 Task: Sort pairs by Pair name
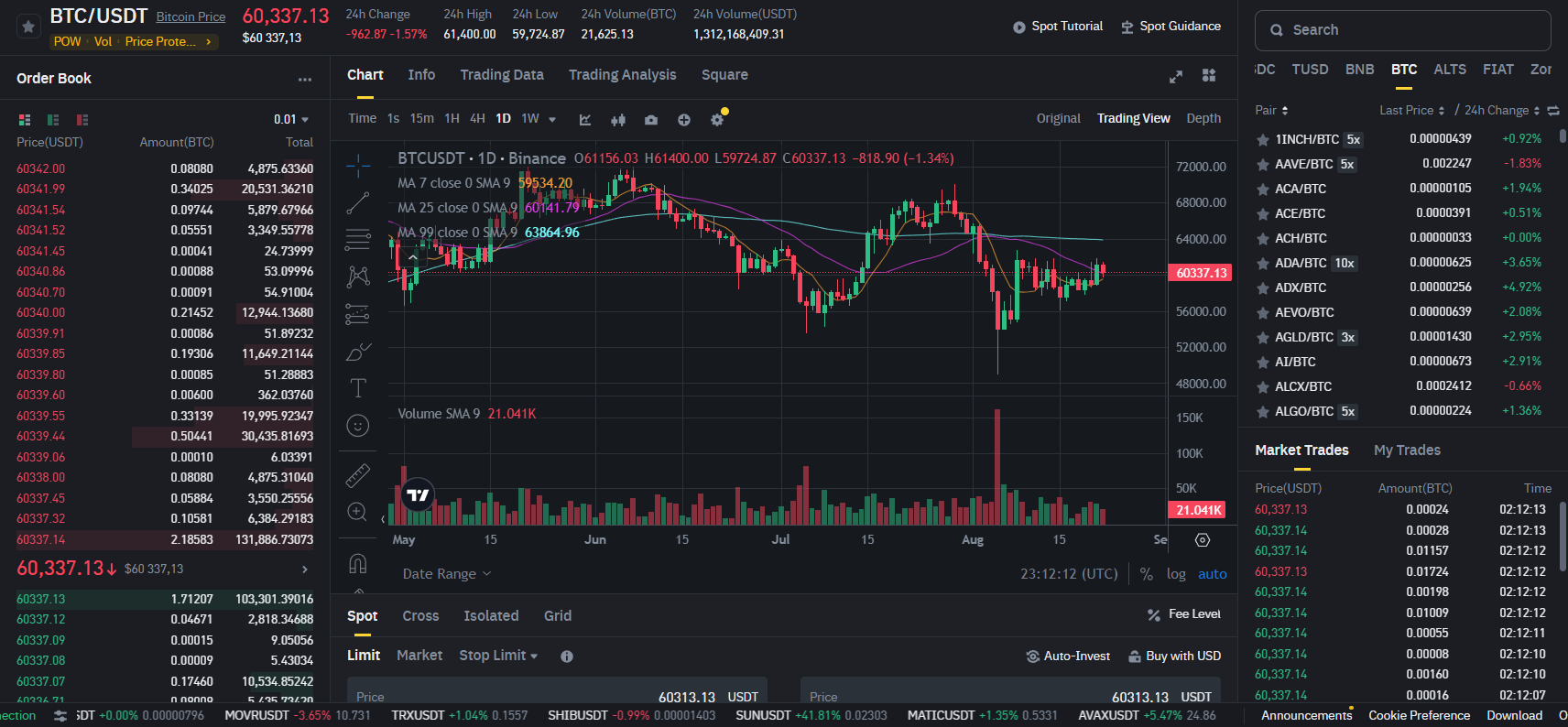tap(1271, 111)
